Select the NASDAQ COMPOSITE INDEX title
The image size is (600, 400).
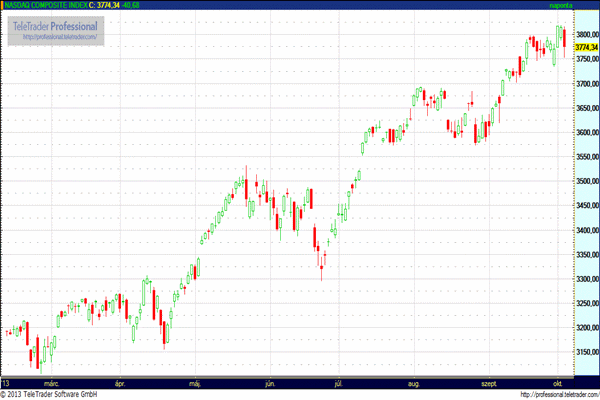coord(46,6)
